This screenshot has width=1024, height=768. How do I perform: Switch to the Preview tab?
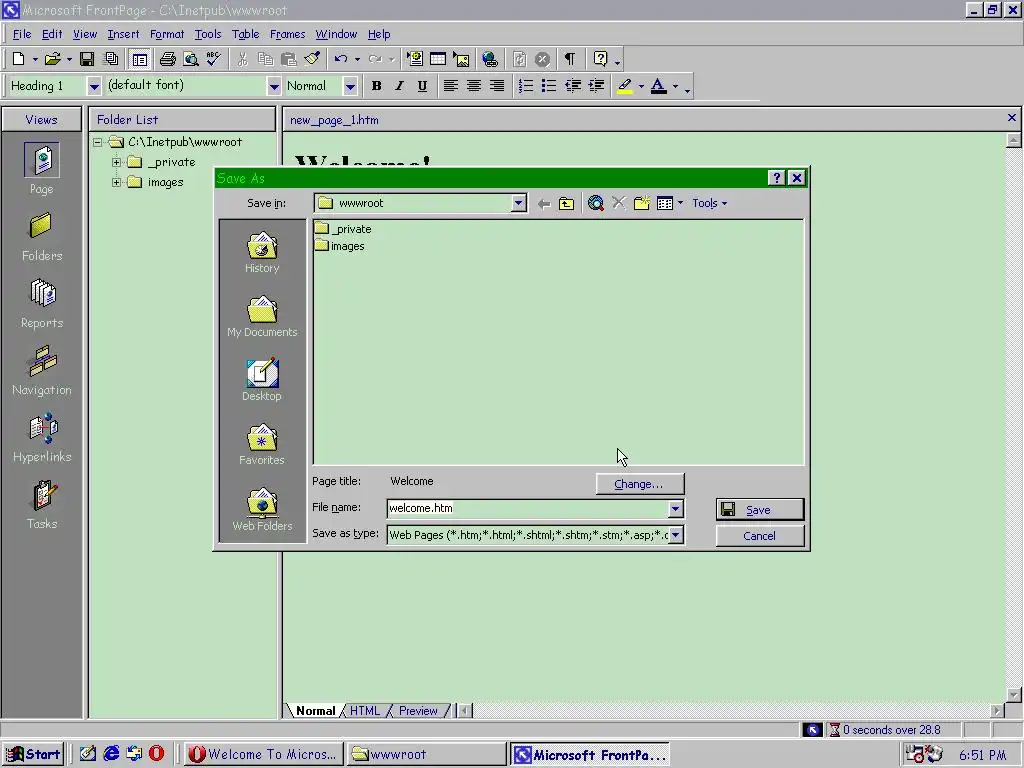point(418,711)
